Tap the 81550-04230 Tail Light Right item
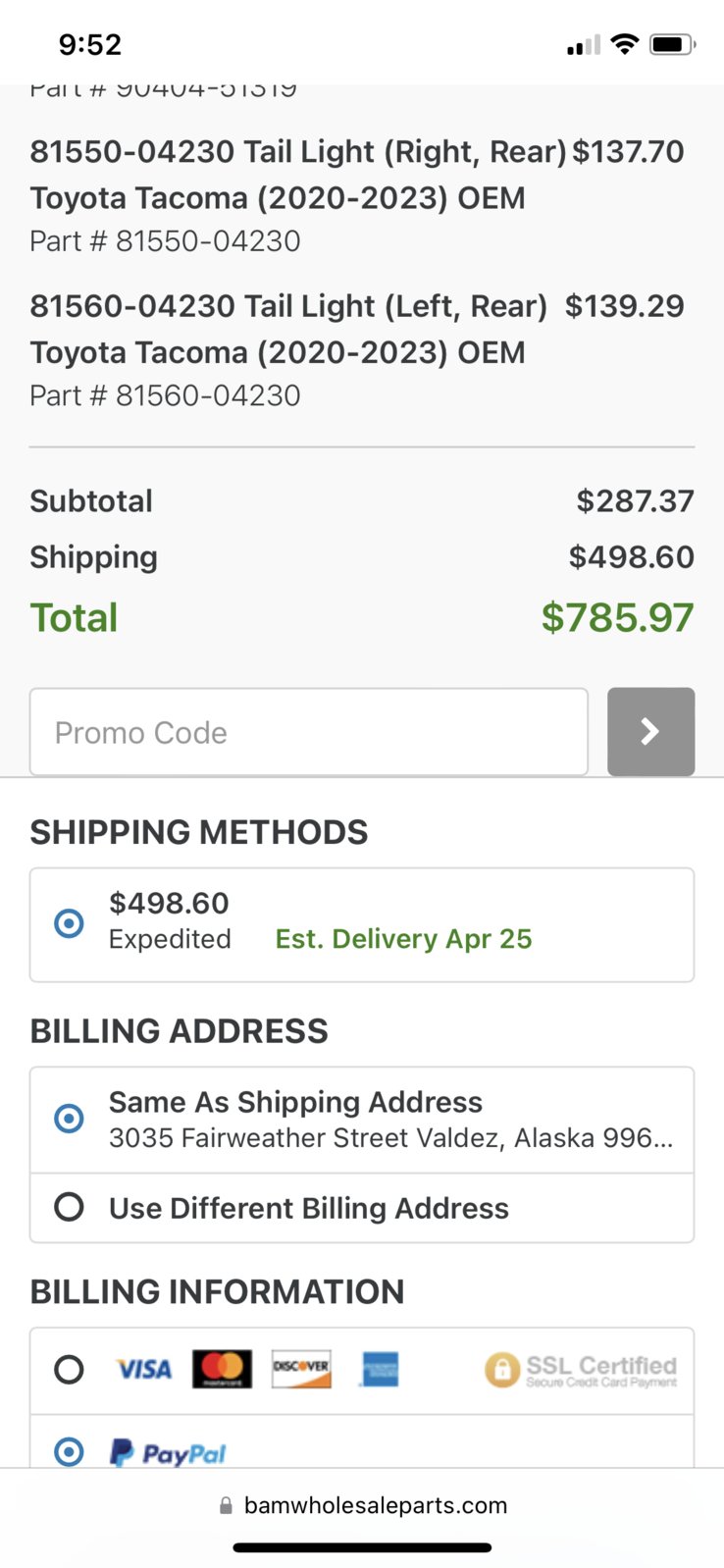724x1568 pixels. 357,195
